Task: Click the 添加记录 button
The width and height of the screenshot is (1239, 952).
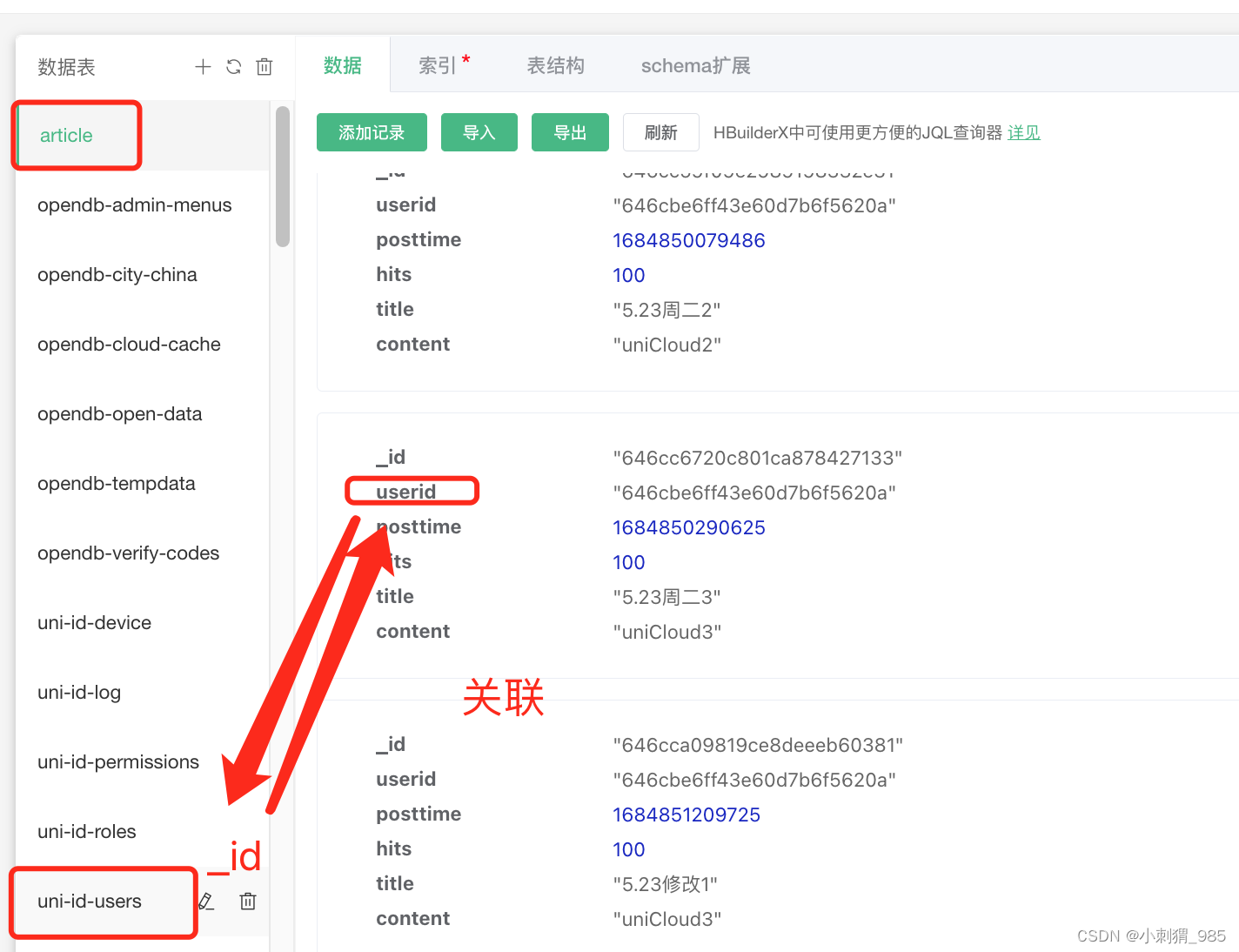Action: (x=372, y=132)
